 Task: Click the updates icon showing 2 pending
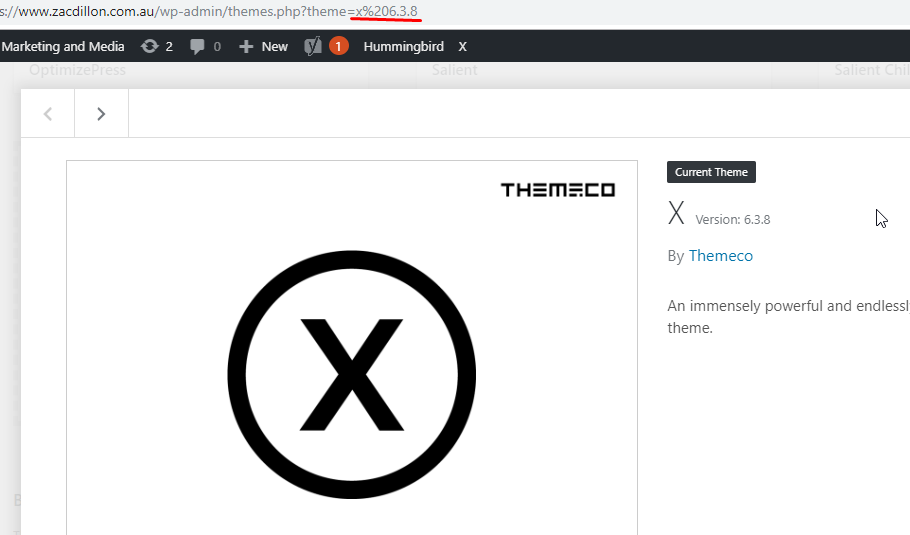150,46
